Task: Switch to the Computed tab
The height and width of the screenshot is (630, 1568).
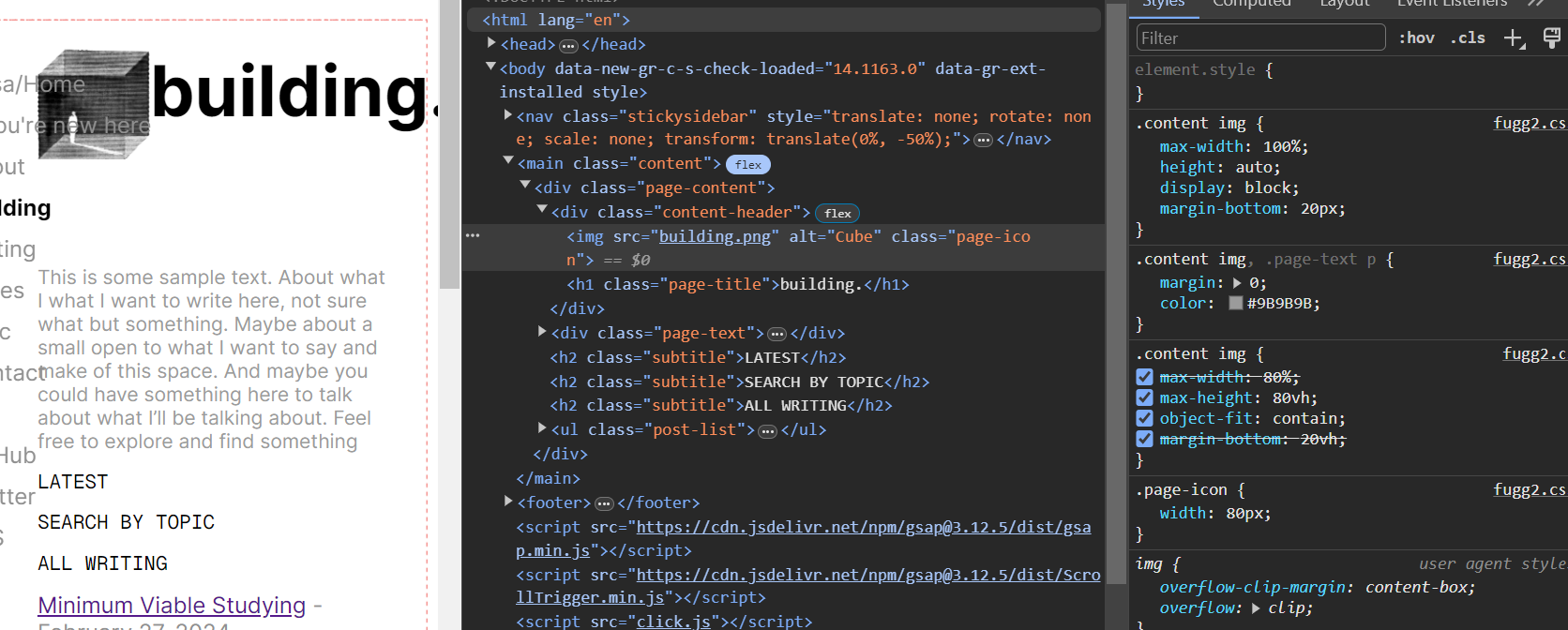Action: [x=1252, y=4]
